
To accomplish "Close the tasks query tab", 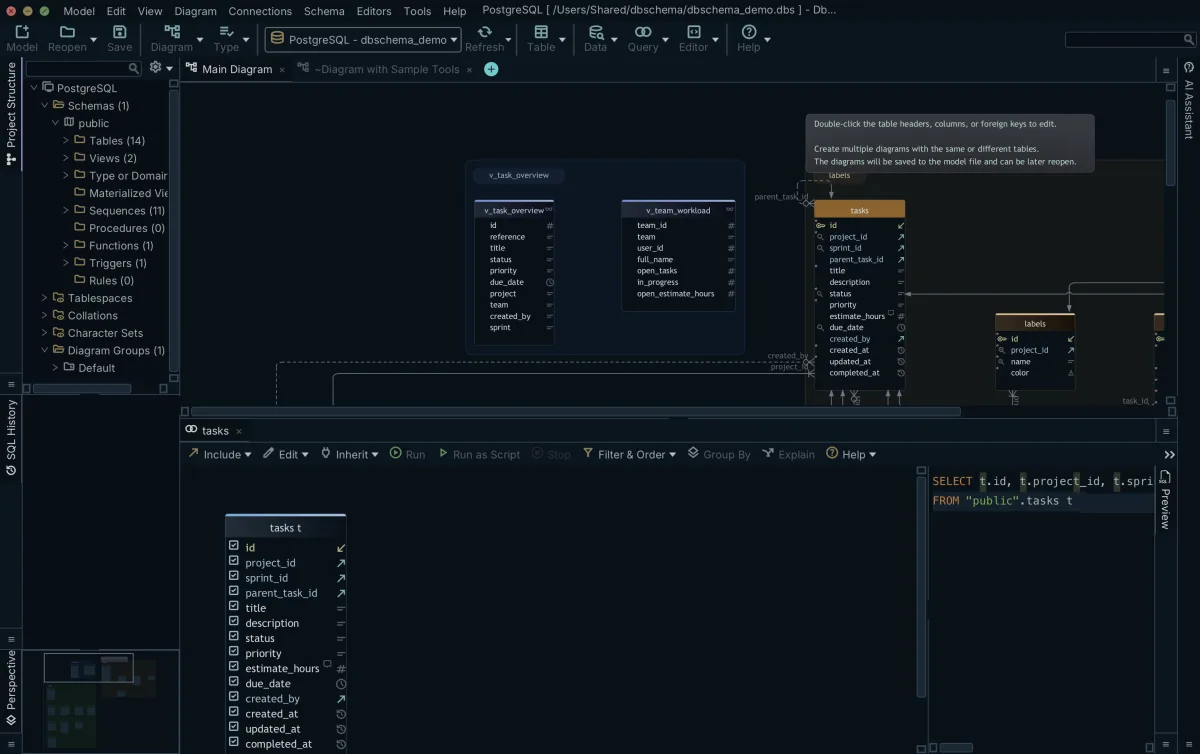I will 239,431.
